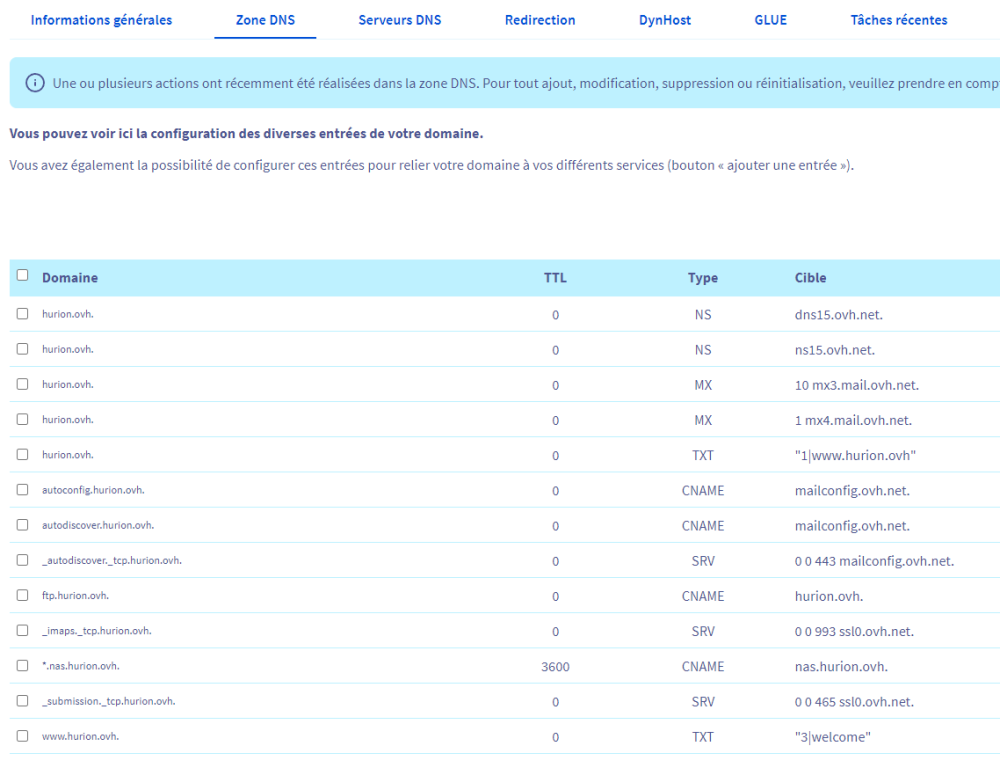Go to the Redirection tab
This screenshot has width=1000, height=768.
[x=540, y=20]
